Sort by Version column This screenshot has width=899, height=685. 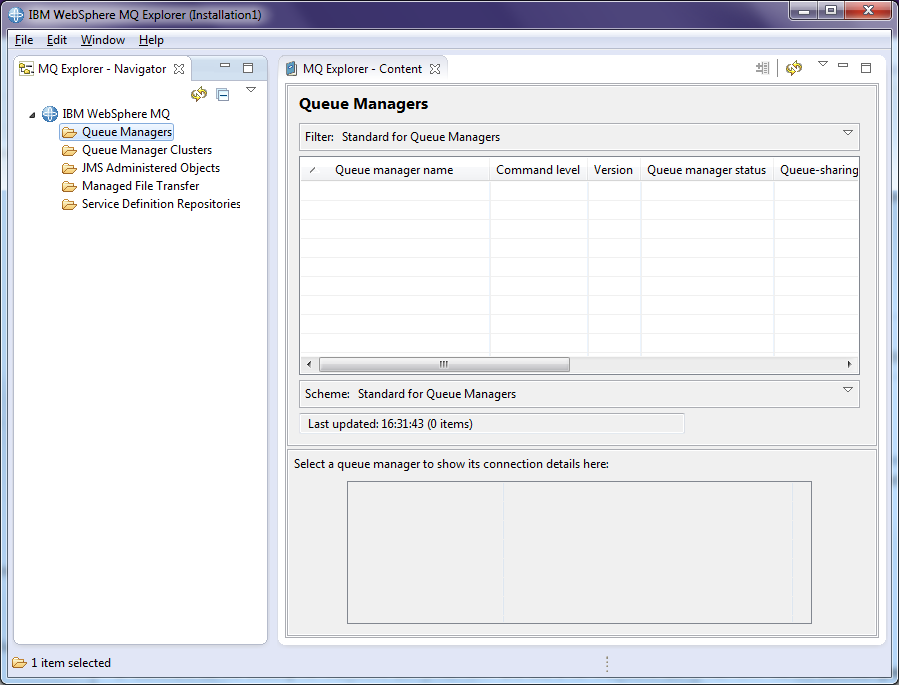[x=613, y=170]
